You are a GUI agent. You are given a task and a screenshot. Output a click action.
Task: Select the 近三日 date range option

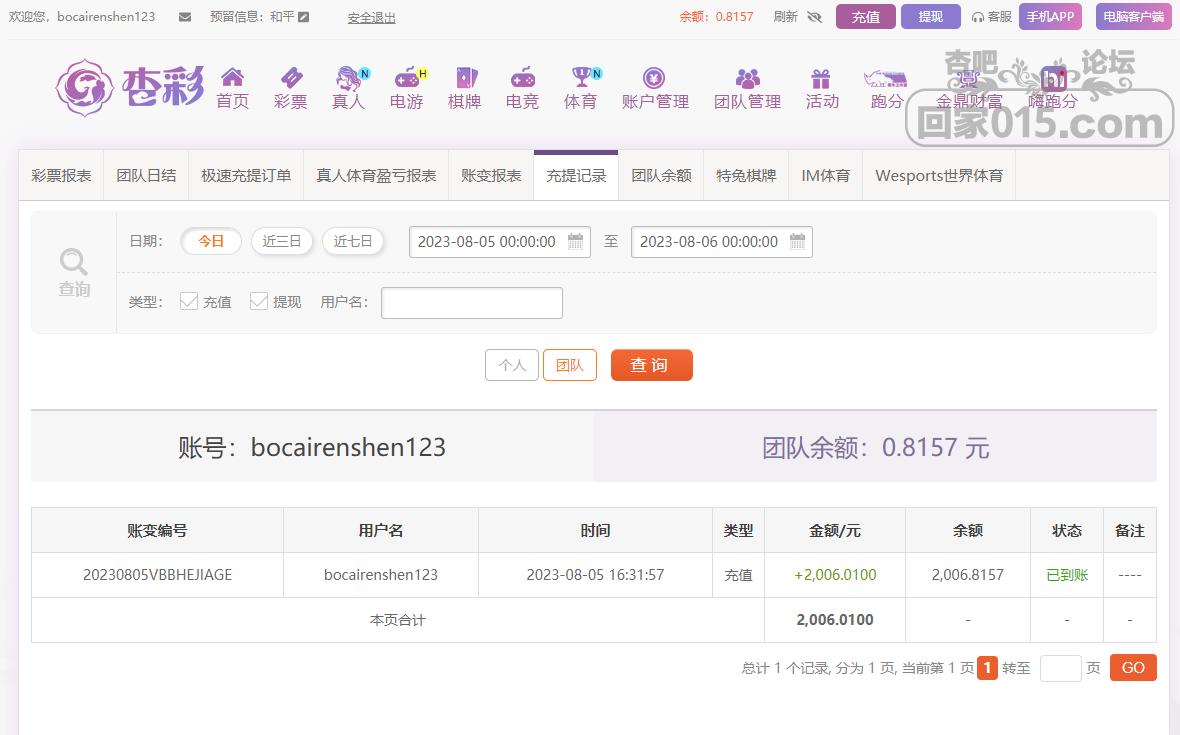pyautogui.click(x=282, y=241)
